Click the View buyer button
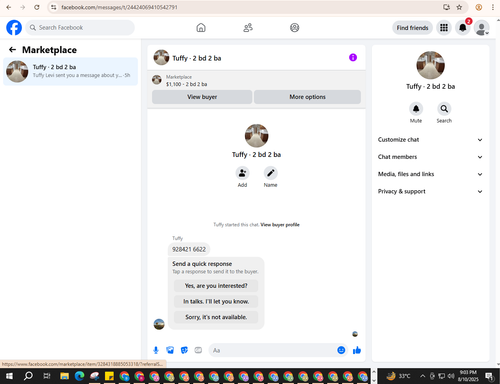This screenshot has width=500, height=384. 202,97
